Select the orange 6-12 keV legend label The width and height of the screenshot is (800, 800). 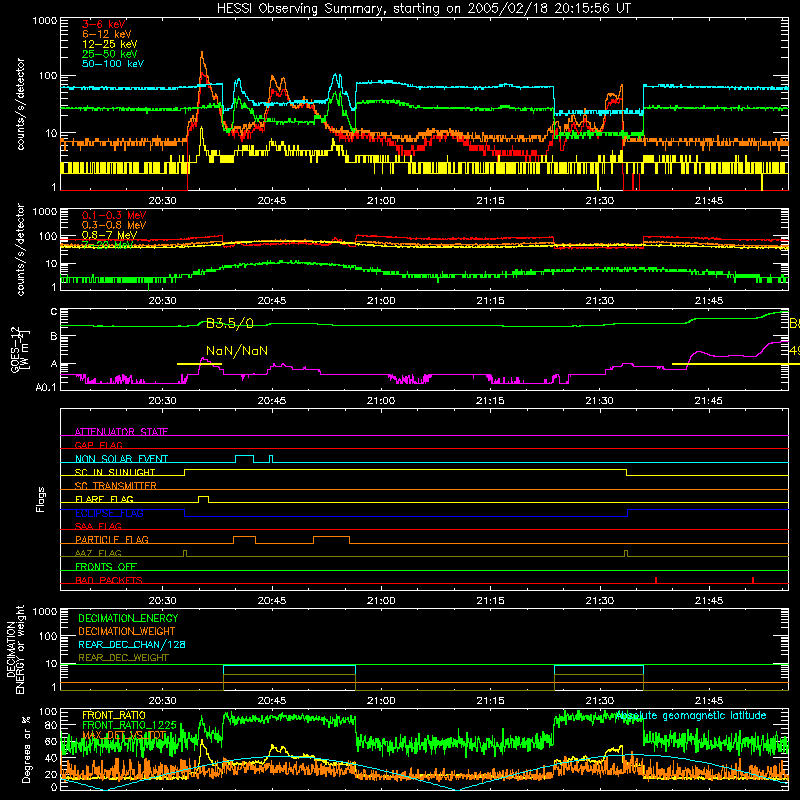click(107, 34)
